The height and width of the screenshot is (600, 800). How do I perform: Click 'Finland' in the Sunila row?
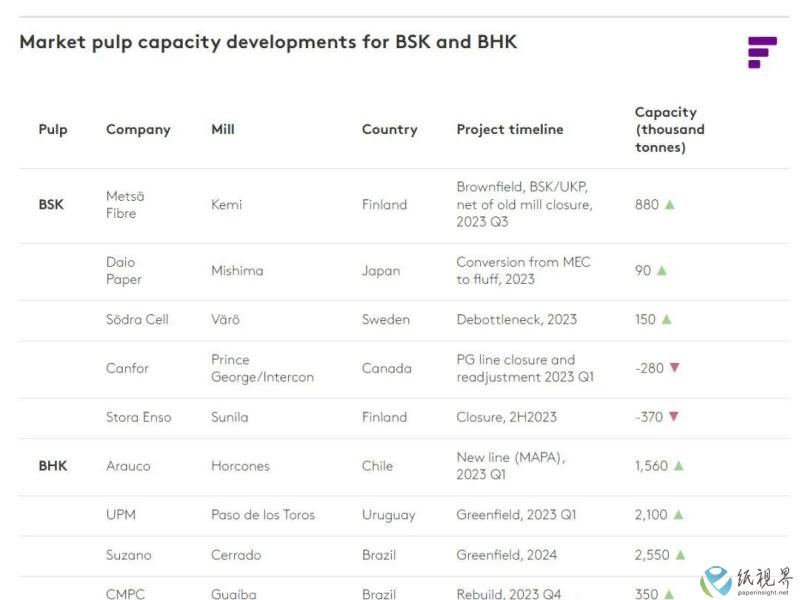(x=385, y=417)
